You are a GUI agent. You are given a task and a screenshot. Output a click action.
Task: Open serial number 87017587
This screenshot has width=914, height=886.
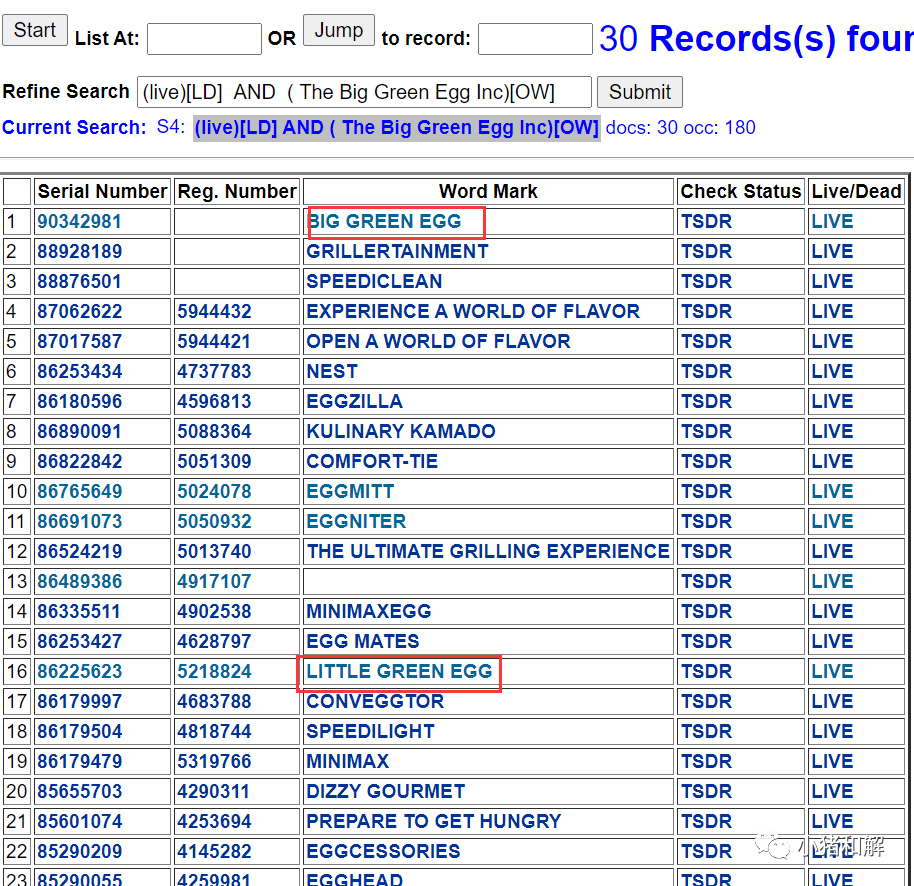[x=79, y=342]
